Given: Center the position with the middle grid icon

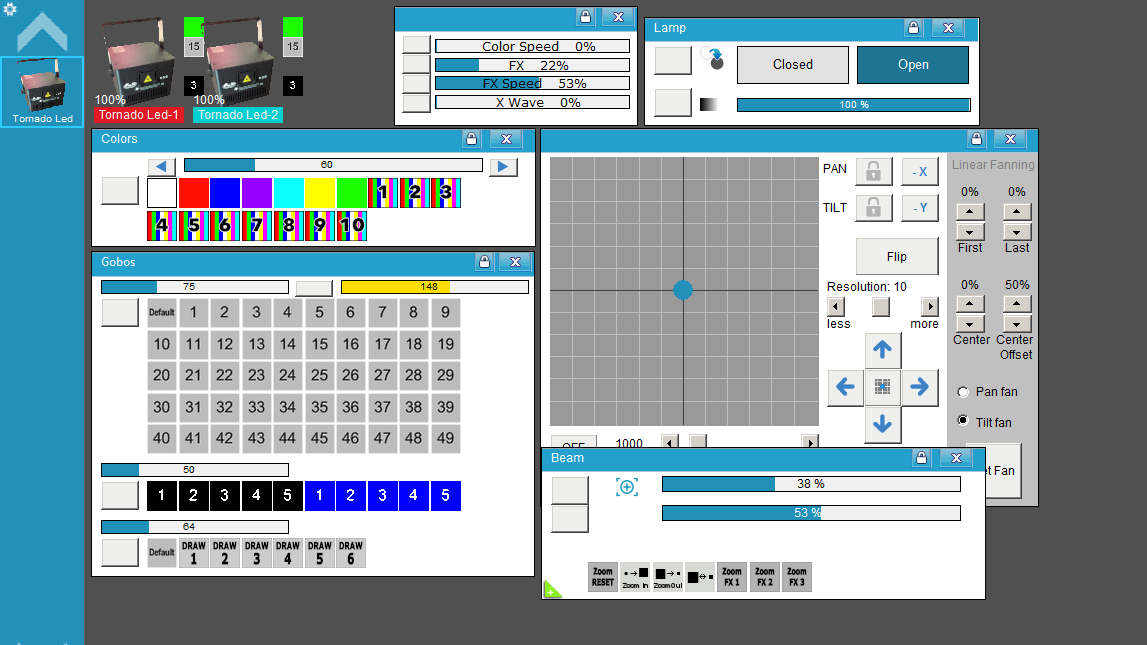Looking at the screenshot, I should [x=882, y=387].
